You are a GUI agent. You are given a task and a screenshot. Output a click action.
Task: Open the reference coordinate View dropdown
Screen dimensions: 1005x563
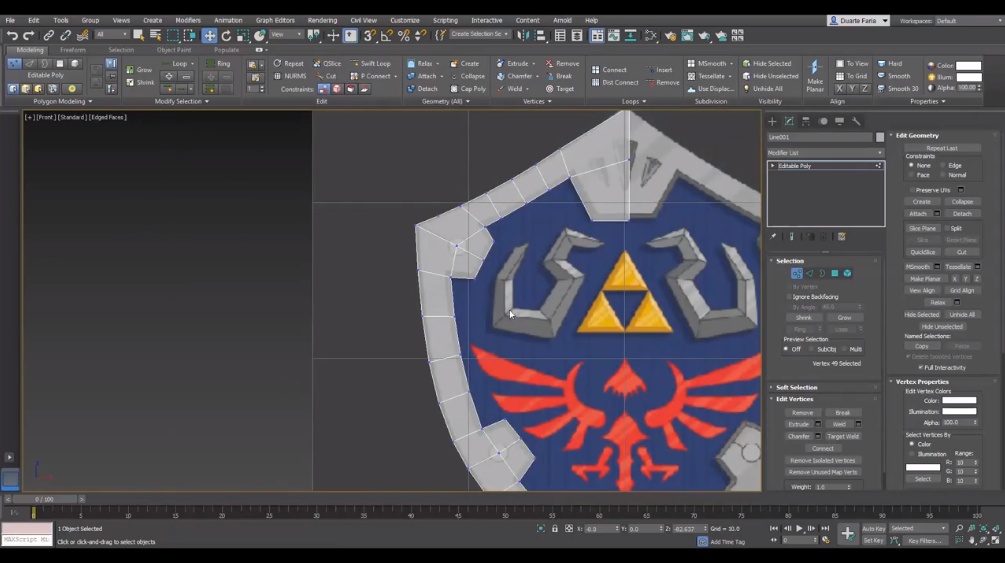coord(285,35)
